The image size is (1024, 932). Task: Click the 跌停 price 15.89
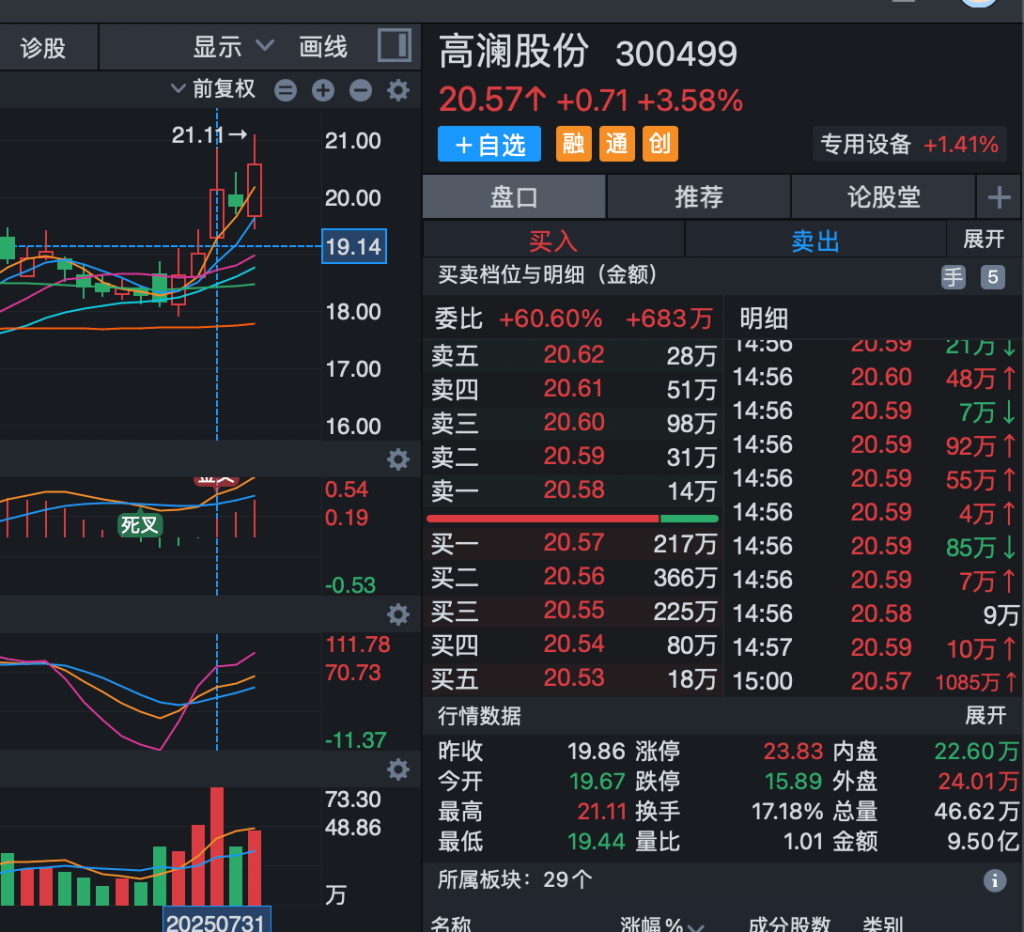(x=793, y=781)
